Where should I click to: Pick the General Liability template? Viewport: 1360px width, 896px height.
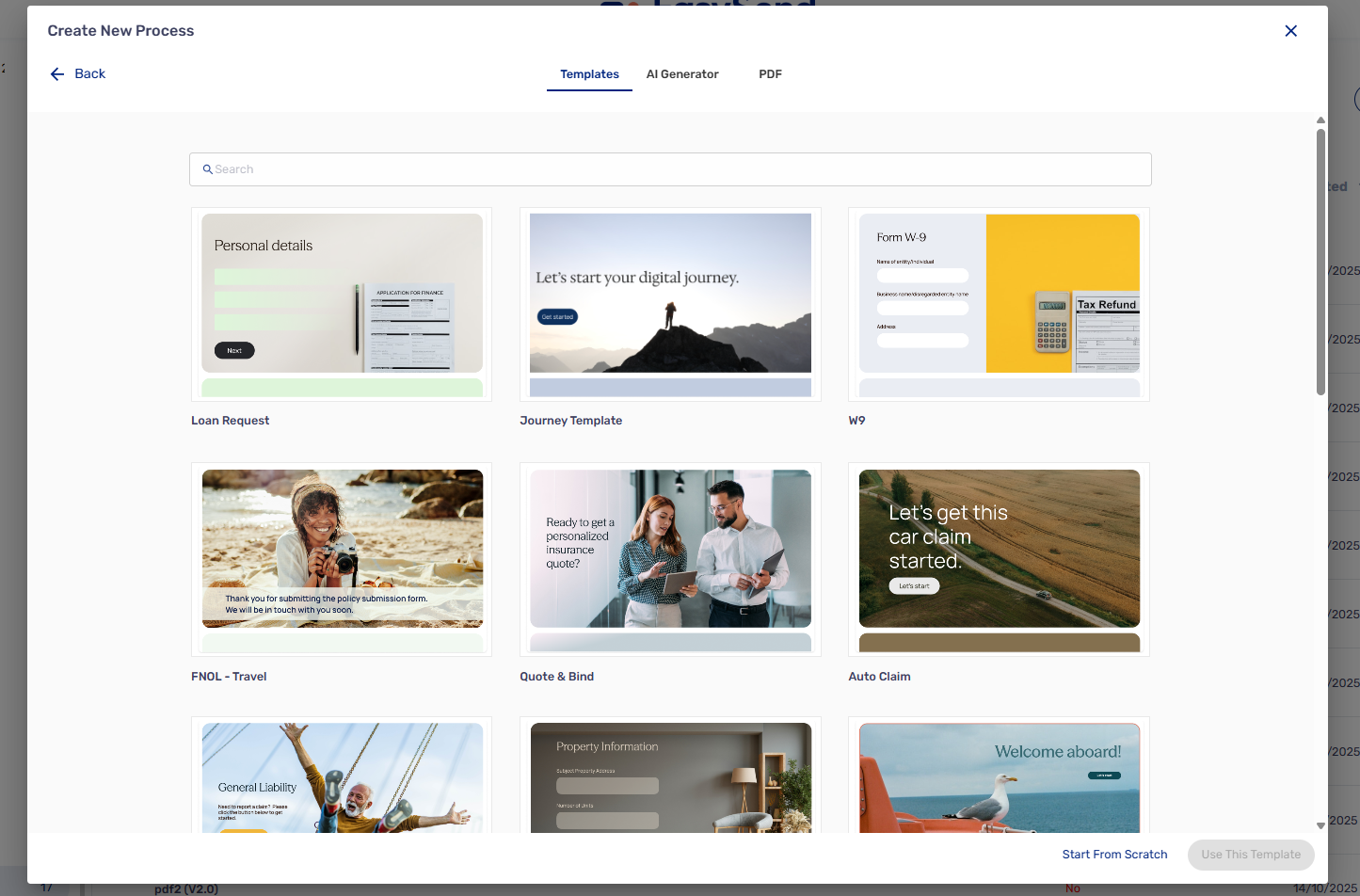342,777
